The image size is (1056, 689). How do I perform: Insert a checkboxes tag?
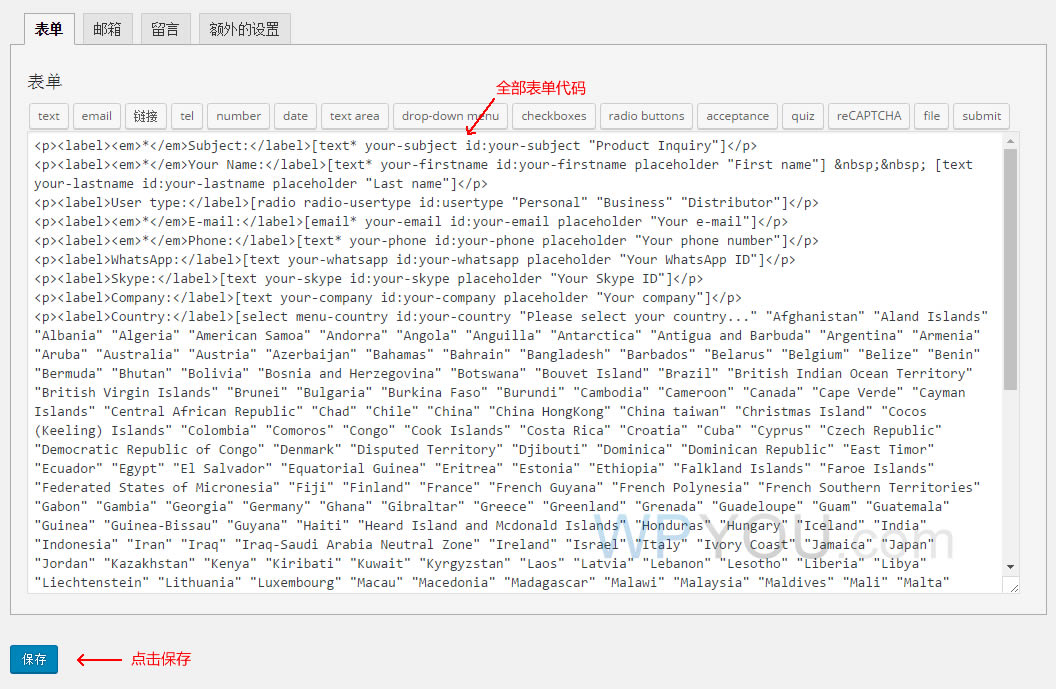click(x=554, y=116)
